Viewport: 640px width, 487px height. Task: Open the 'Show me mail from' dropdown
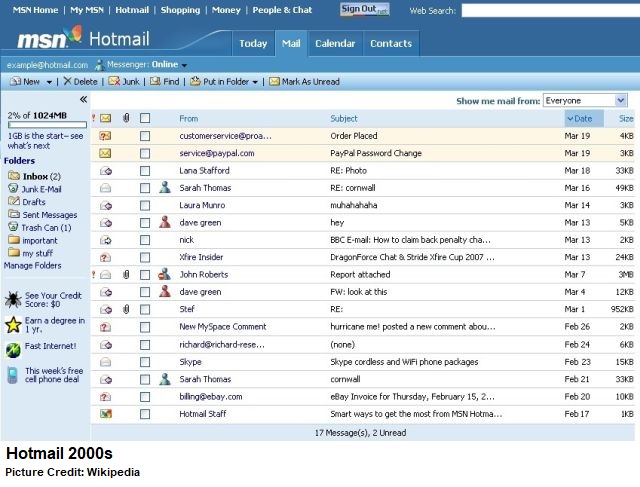pyautogui.click(x=621, y=101)
